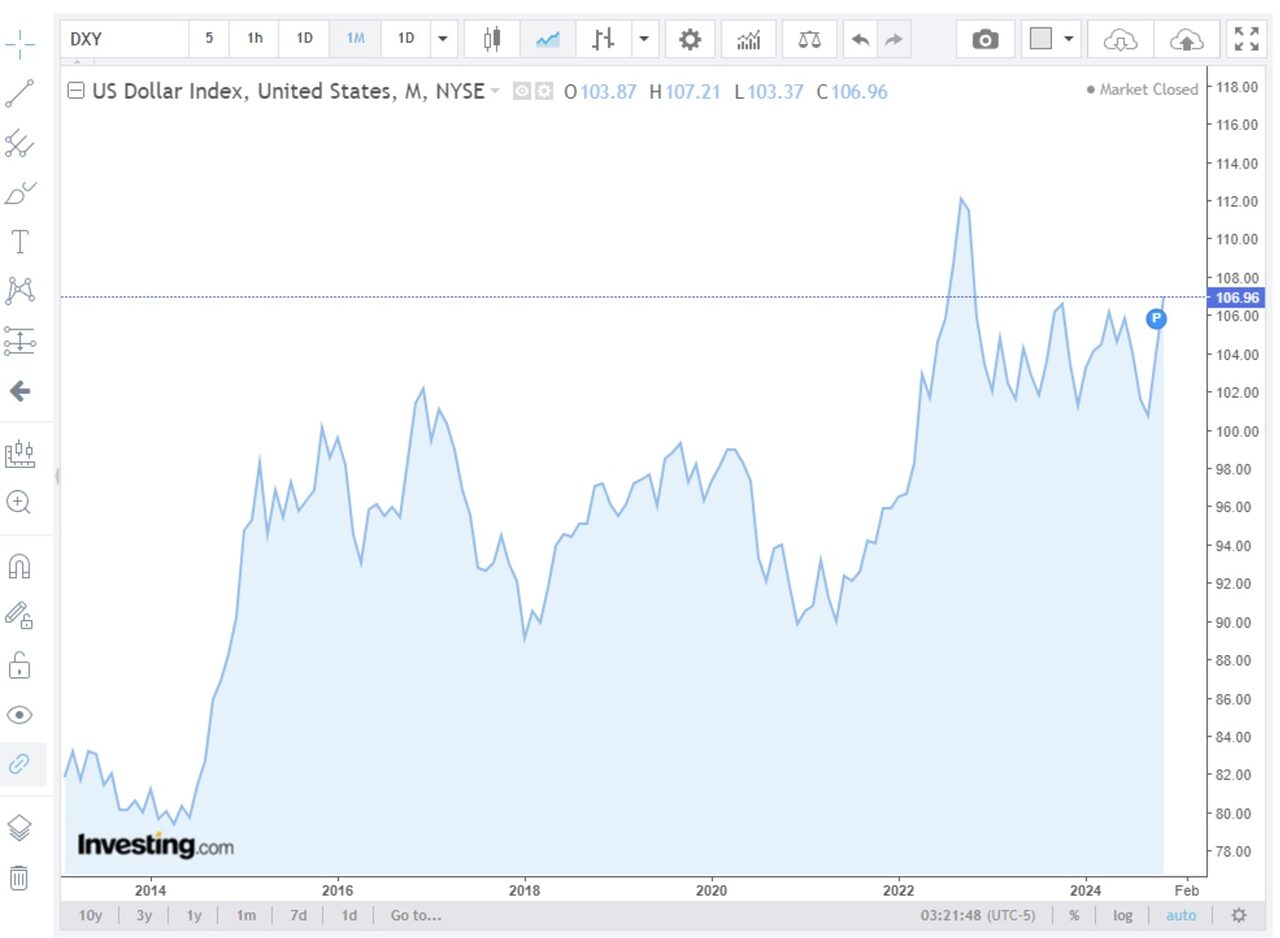Select the text annotation tool
The width and height of the screenshot is (1280, 938).
coord(20,241)
